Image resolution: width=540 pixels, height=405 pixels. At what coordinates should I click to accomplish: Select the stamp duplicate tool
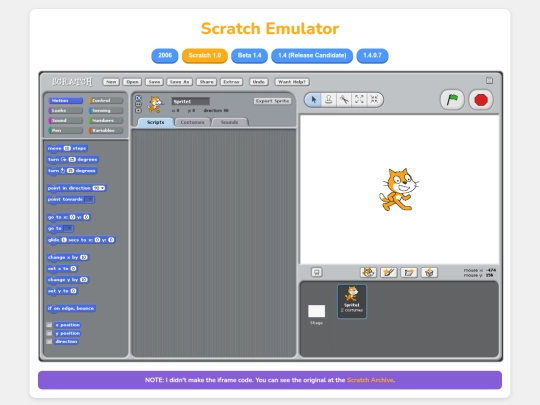[329, 100]
